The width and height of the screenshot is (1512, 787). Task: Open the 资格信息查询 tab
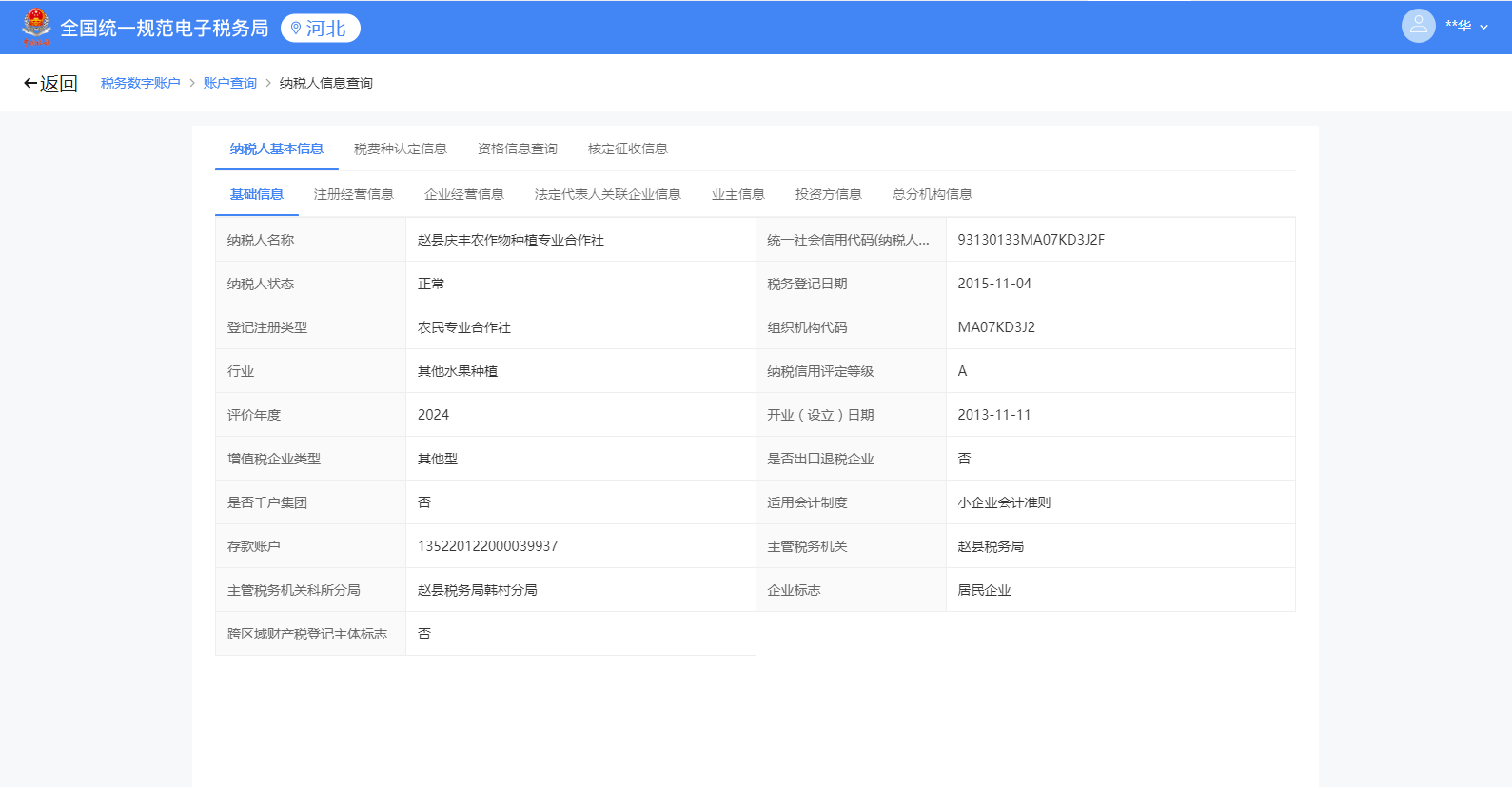pos(517,149)
